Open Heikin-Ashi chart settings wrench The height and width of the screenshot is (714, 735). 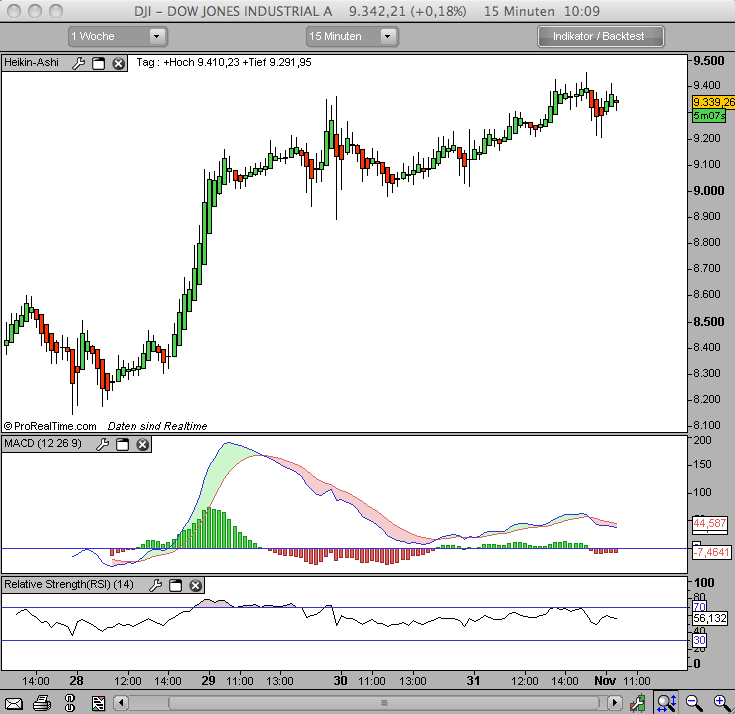click(x=79, y=63)
